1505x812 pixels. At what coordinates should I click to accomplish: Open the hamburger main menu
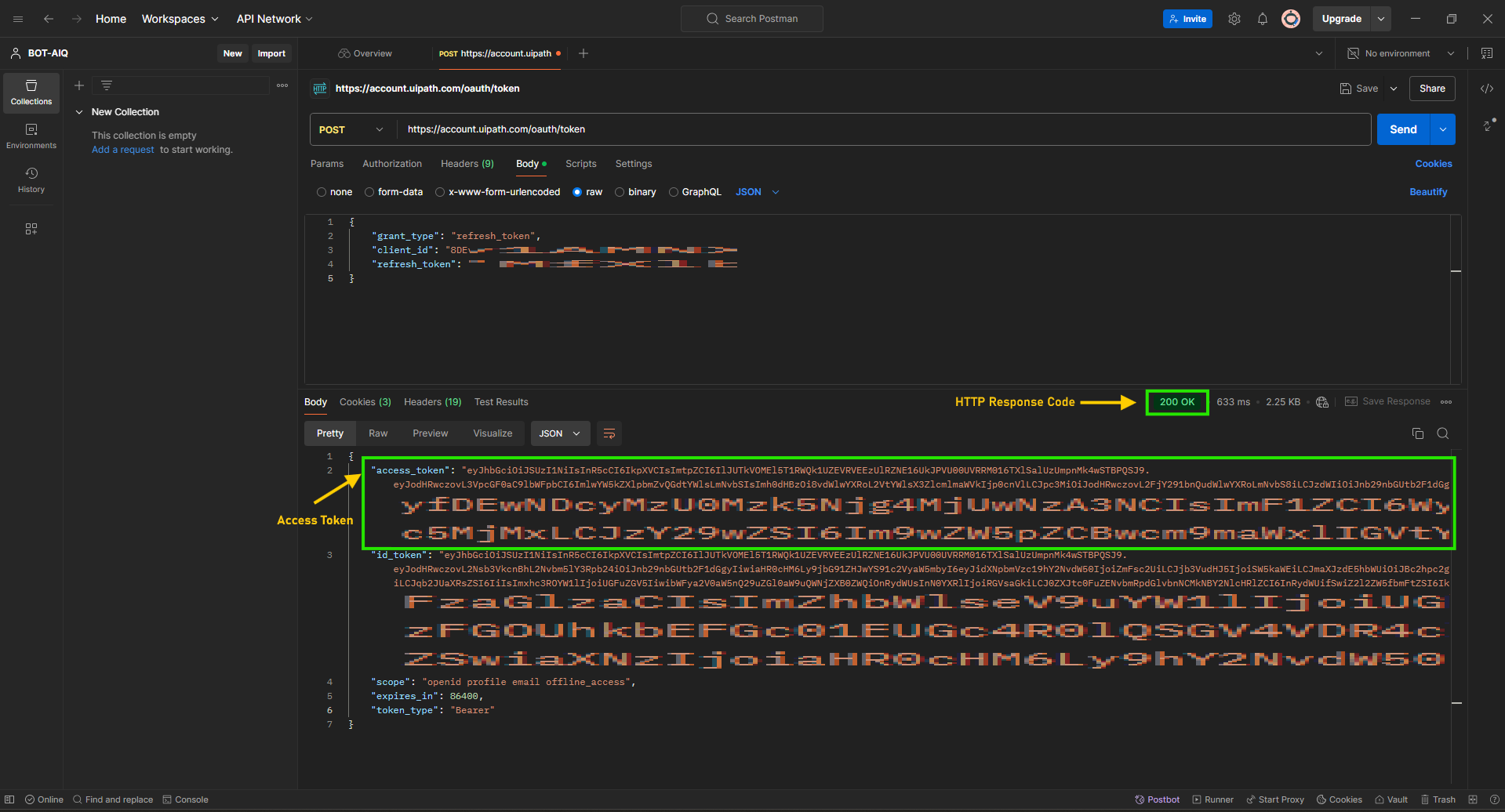[x=18, y=19]
